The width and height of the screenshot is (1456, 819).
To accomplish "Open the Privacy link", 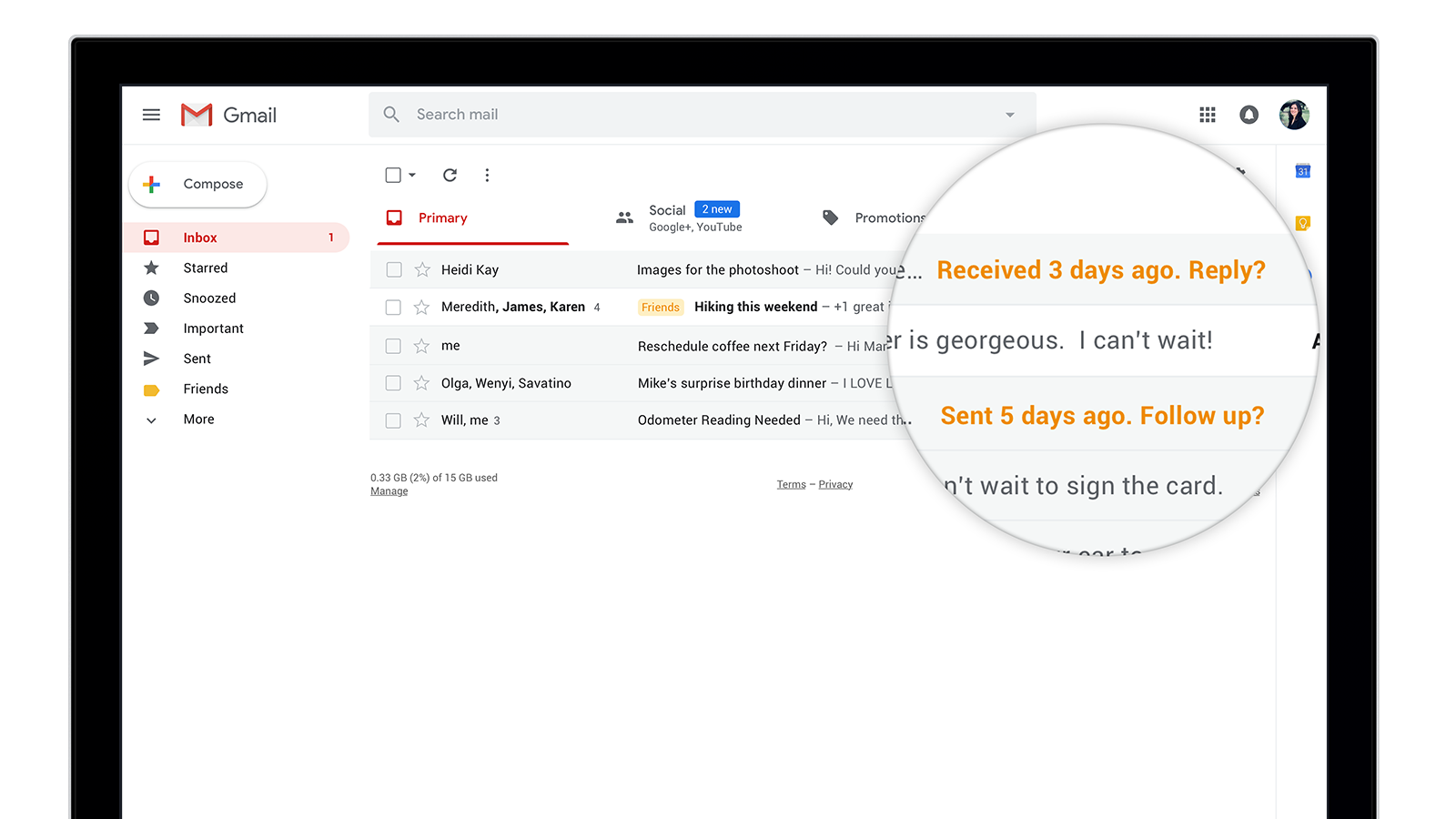I will 835,484.
